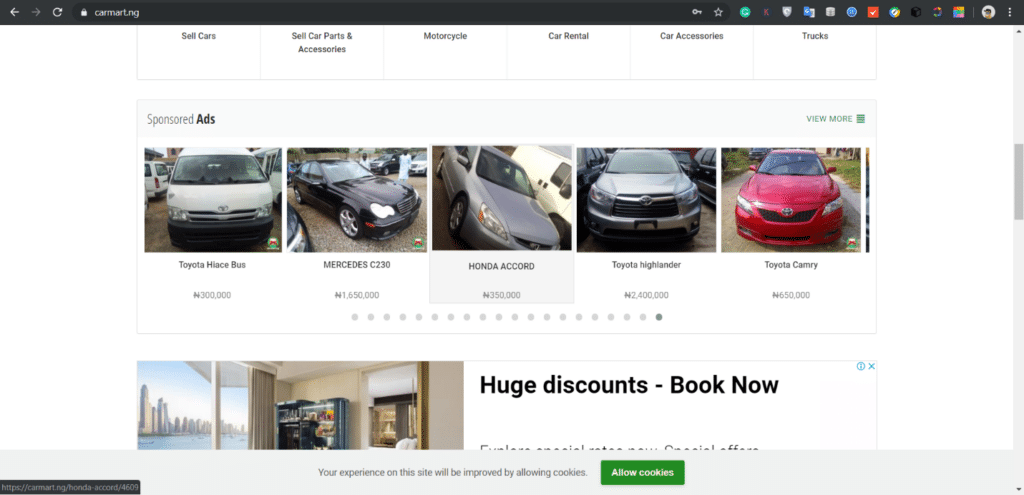Image resolution: width=1024 pixels, height=495 pixels.
Task: Open the Chrome profile avatar
Action: [988, 12]
